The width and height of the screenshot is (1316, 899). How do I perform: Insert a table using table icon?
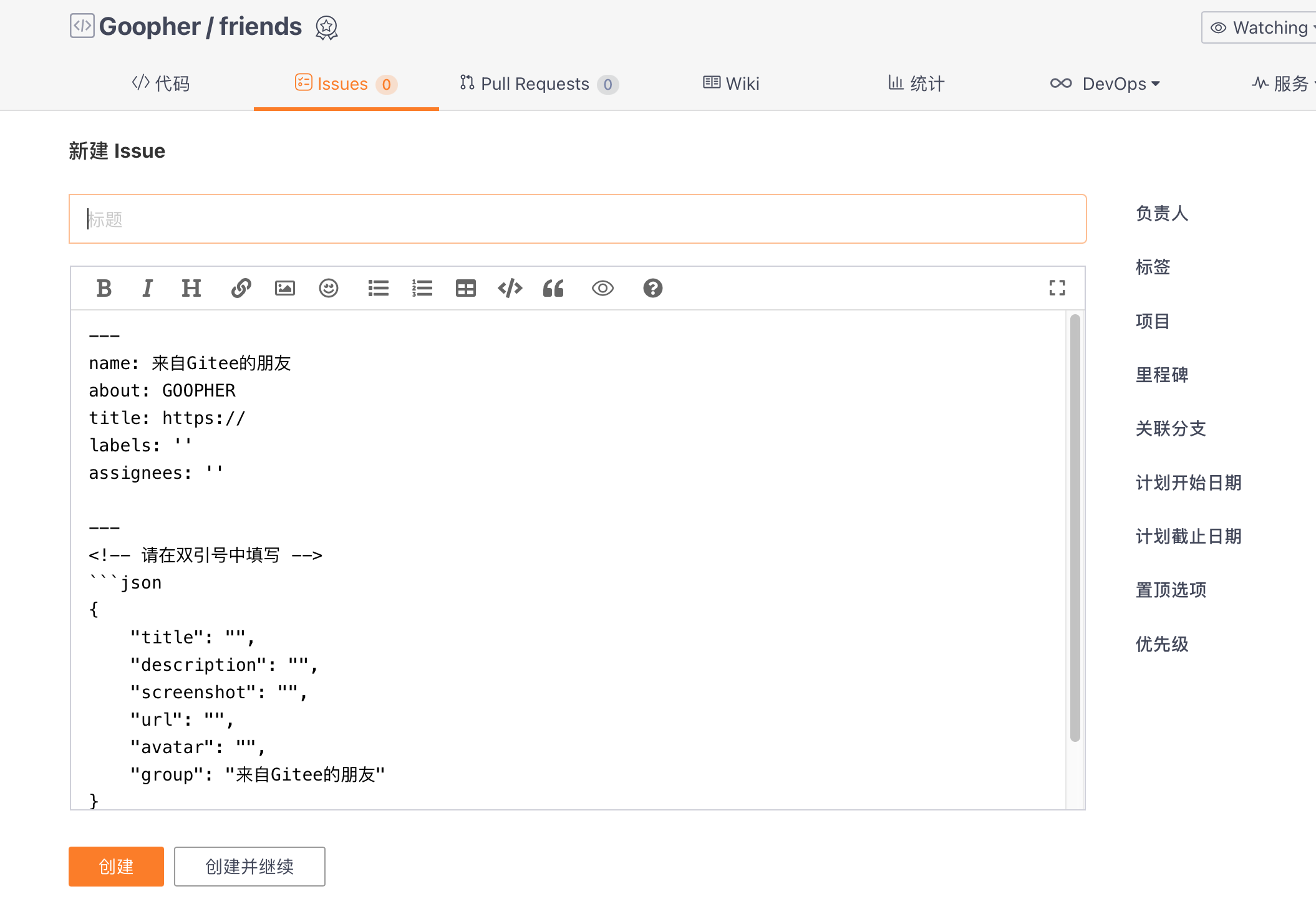tap(465, 289)
